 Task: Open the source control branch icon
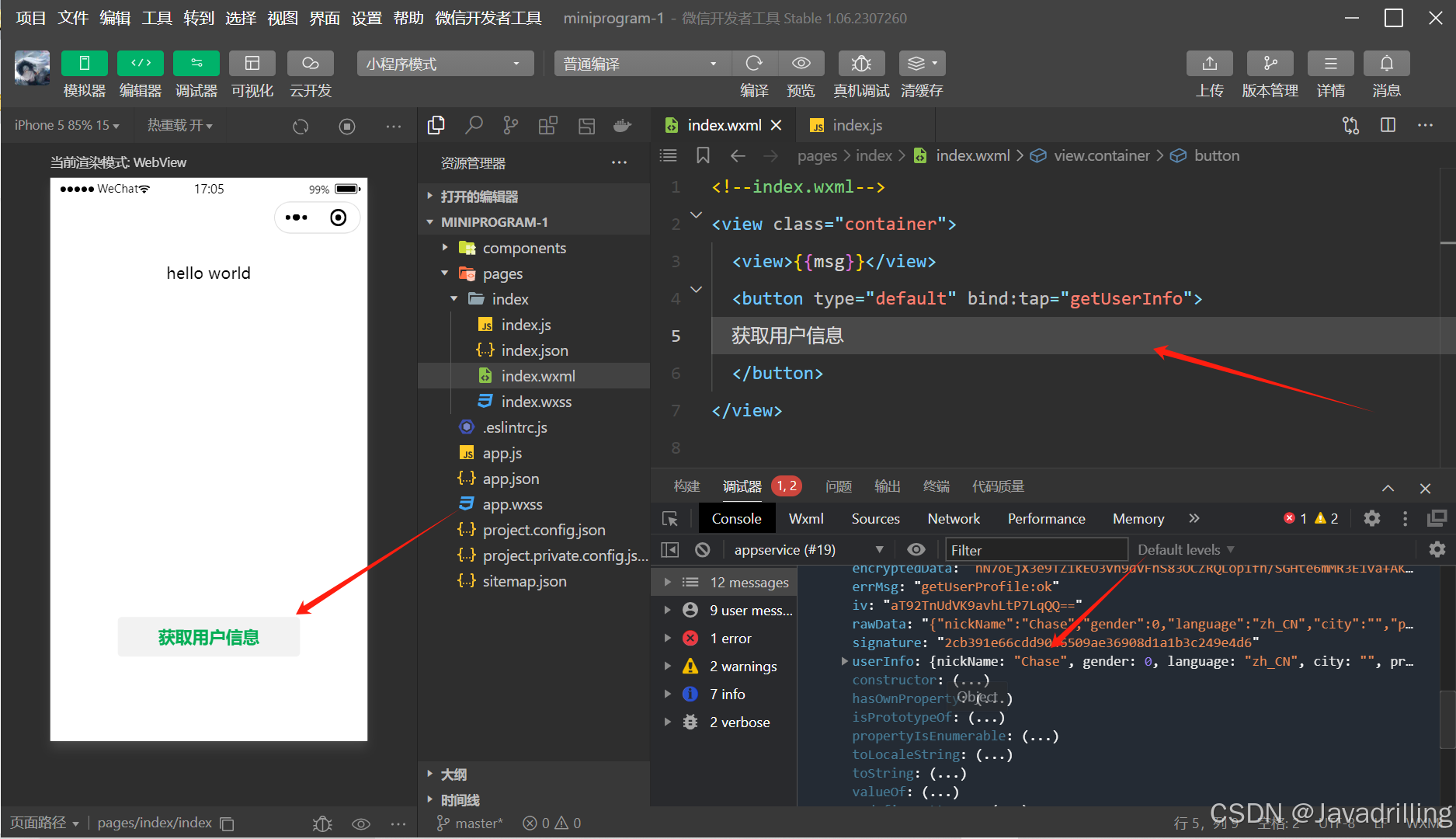click(510, 125)
